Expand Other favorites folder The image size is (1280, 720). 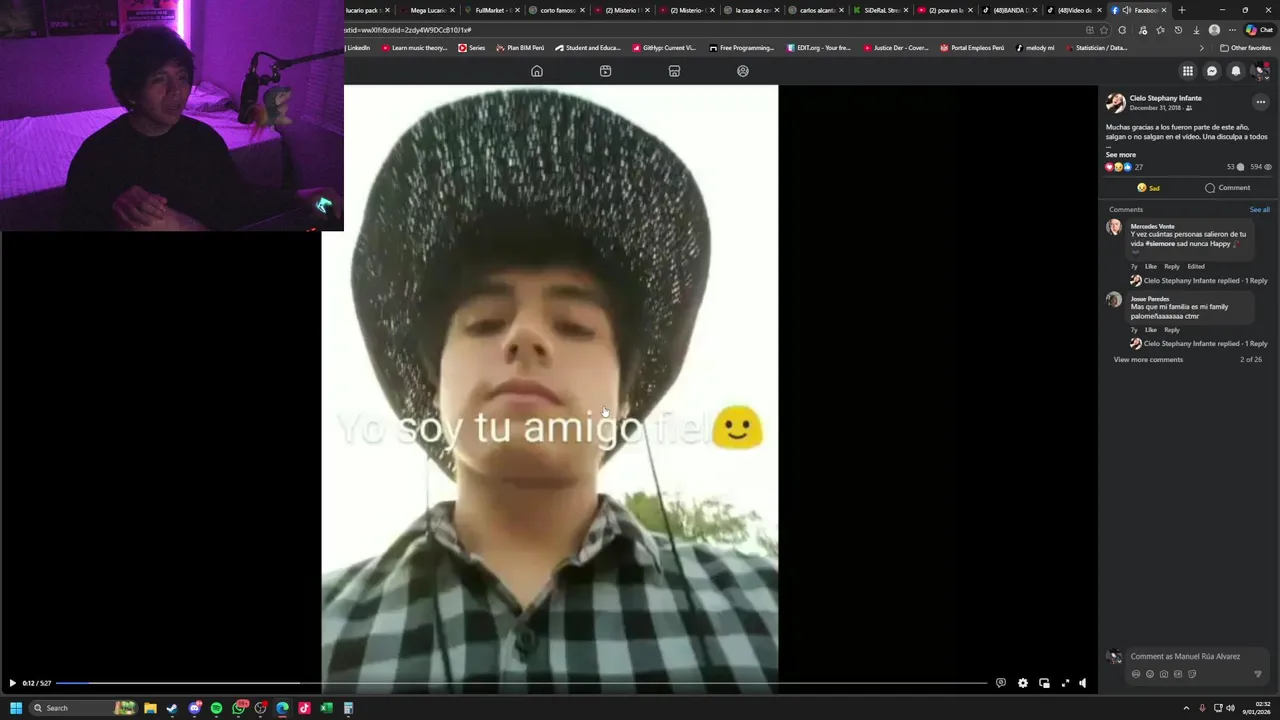pyautogui.click(x=1245, y=48)
